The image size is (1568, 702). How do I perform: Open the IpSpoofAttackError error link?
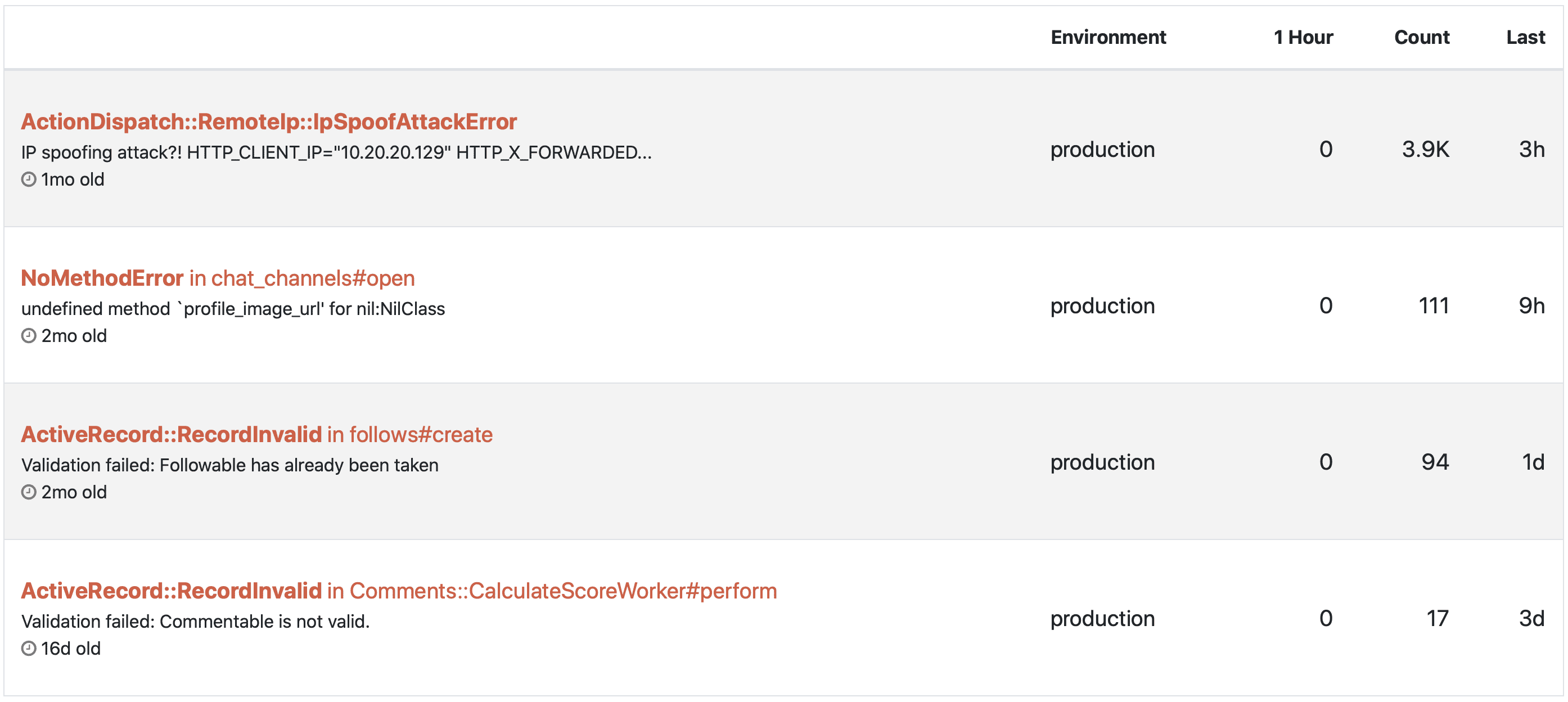tap(268, 121)
